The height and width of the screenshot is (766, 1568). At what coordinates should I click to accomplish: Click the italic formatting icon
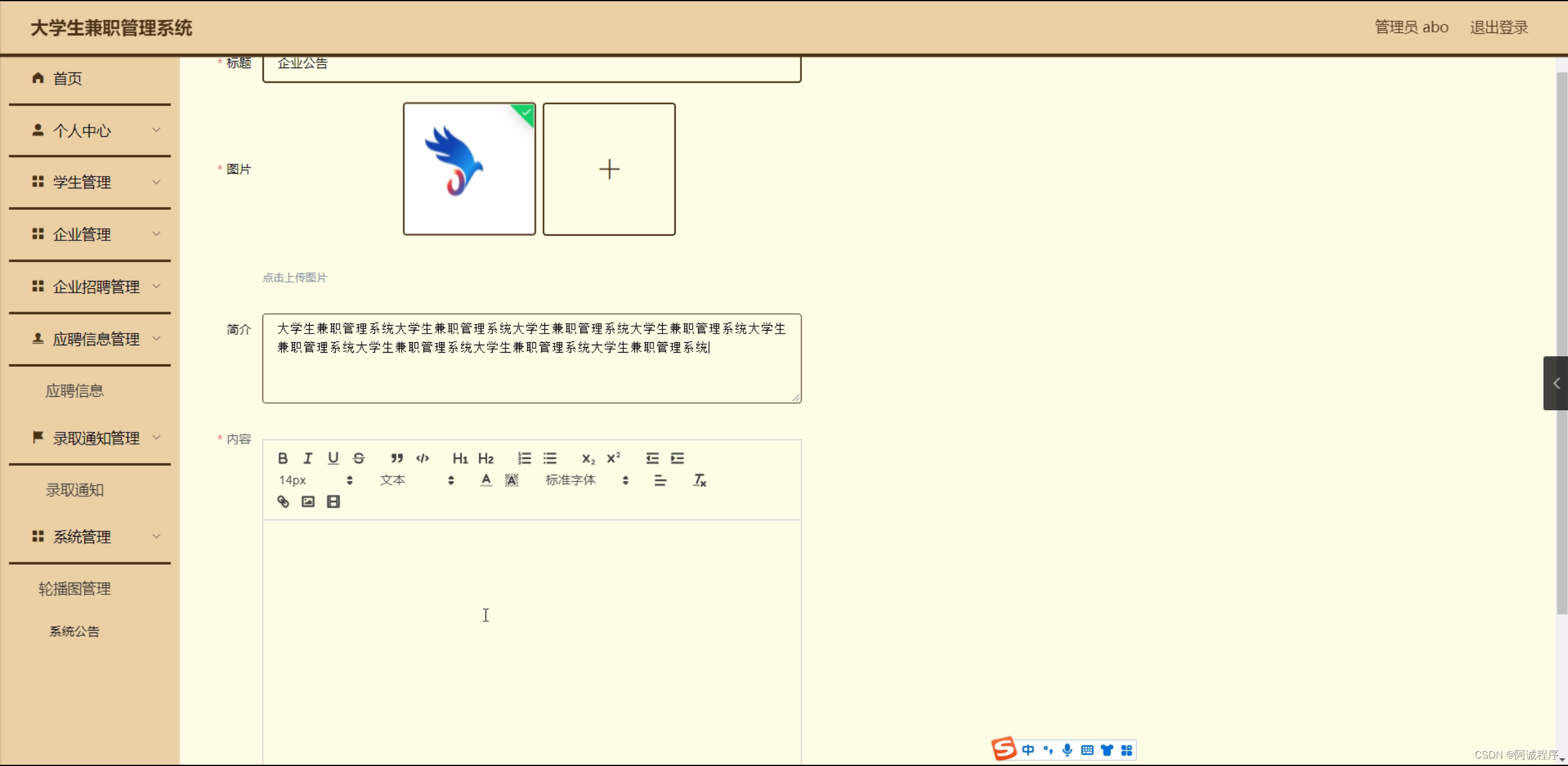point(308,458)
